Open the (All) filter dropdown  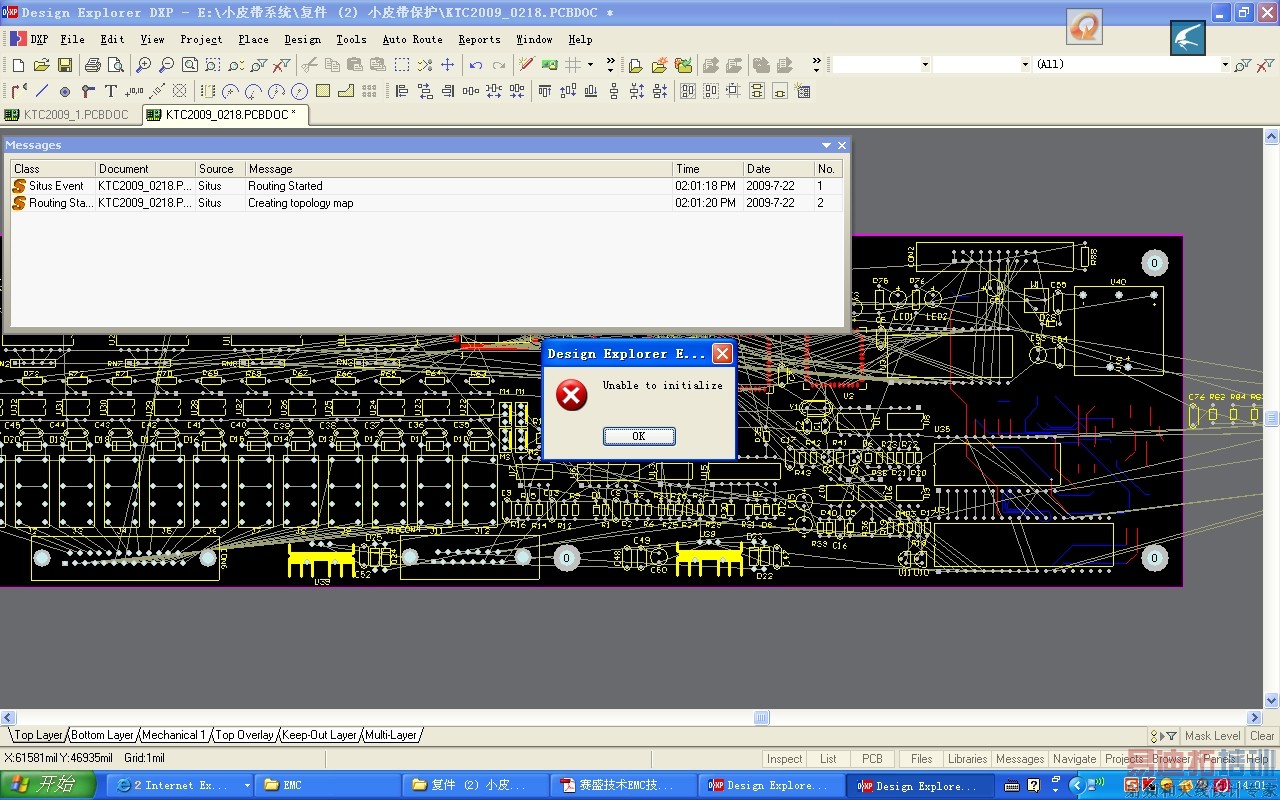pos(1224,64)
